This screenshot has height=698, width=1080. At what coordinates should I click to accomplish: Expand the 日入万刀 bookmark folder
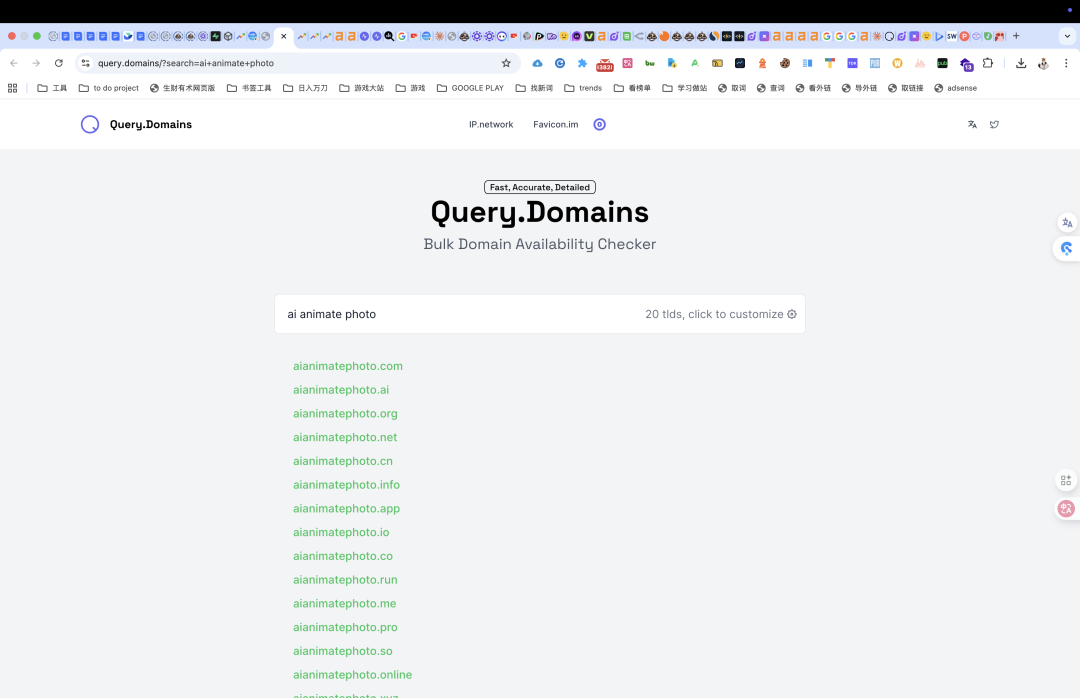pos(305,88)
